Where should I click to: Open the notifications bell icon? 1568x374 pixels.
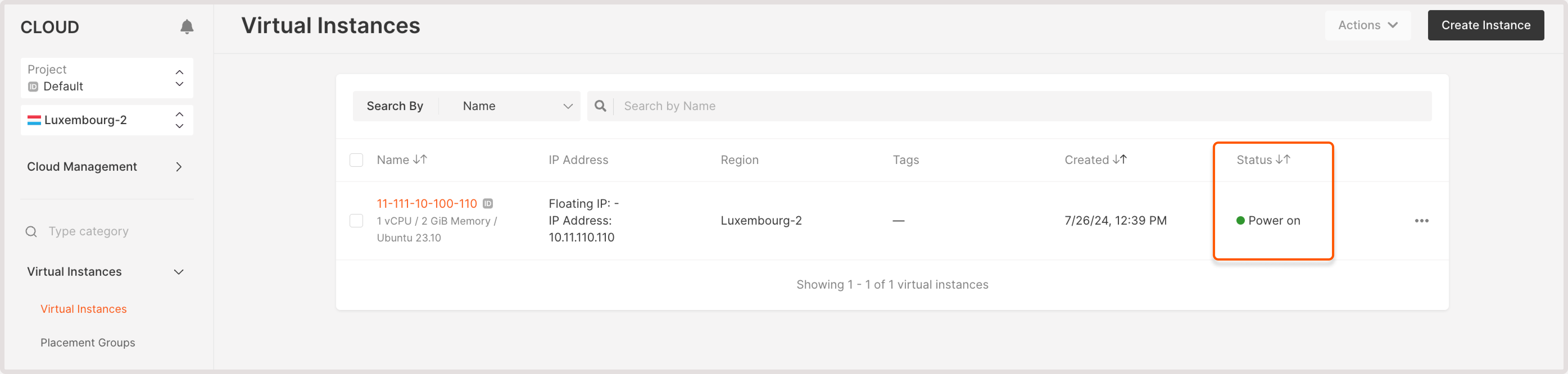click(187, 26)
